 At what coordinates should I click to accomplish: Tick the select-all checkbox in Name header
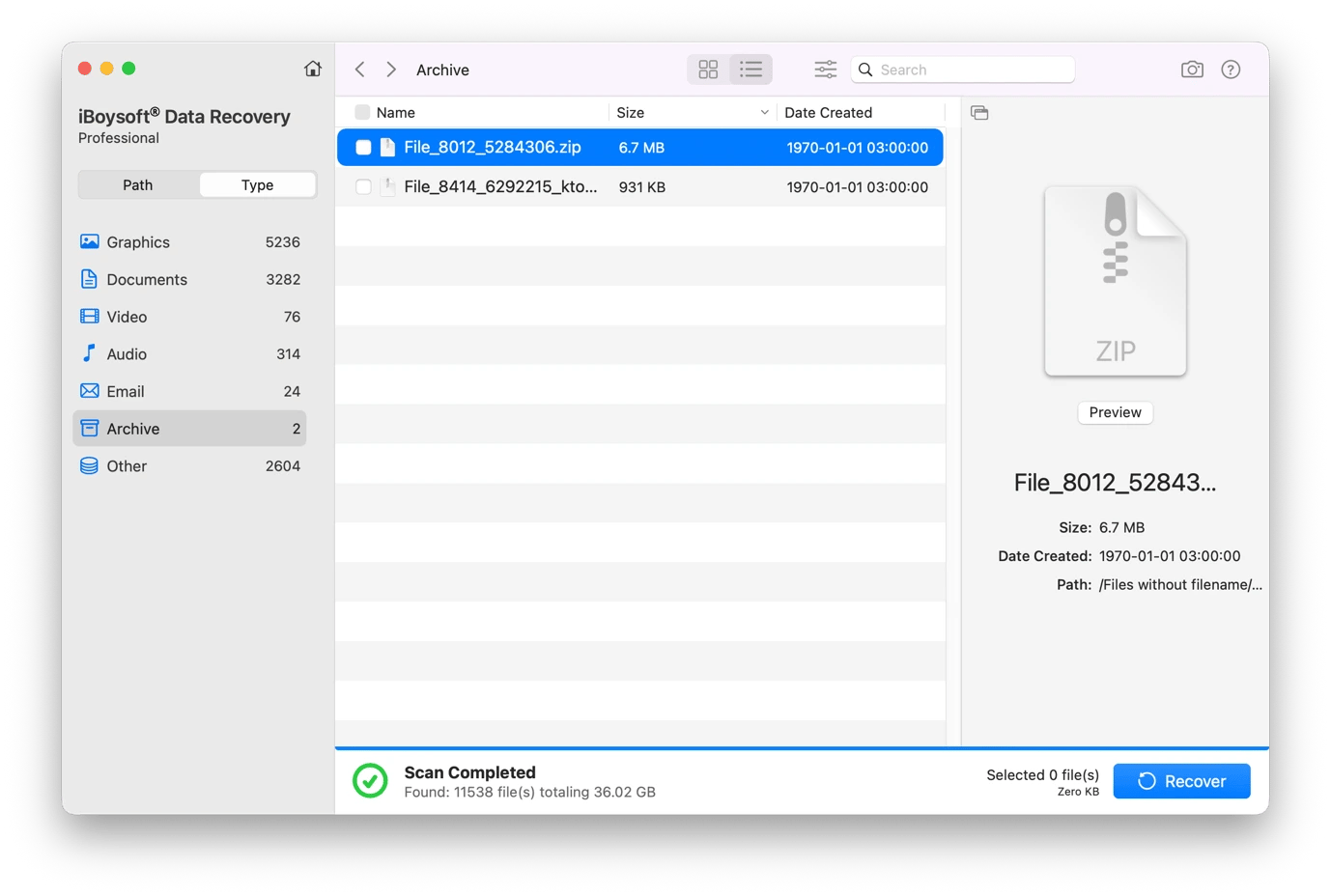click(x=362, y=113)
